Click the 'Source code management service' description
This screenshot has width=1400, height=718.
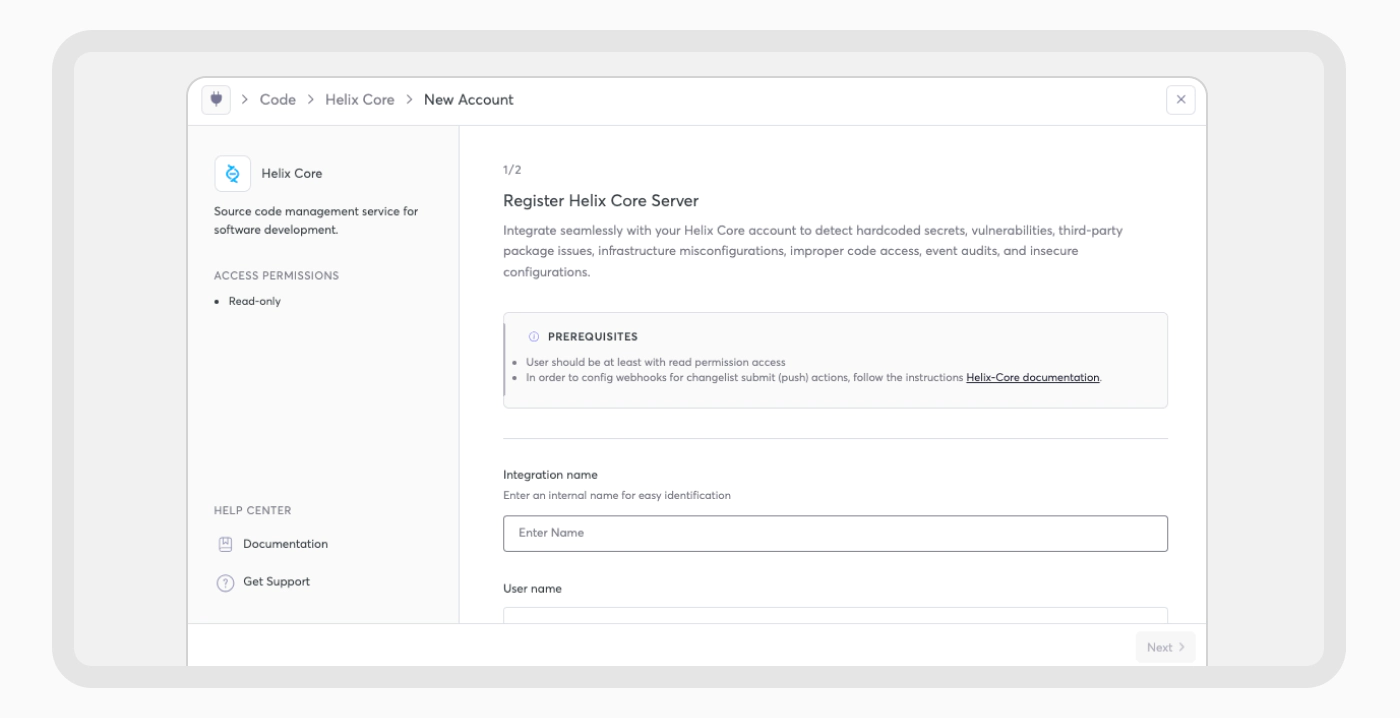tap(316, 220)
